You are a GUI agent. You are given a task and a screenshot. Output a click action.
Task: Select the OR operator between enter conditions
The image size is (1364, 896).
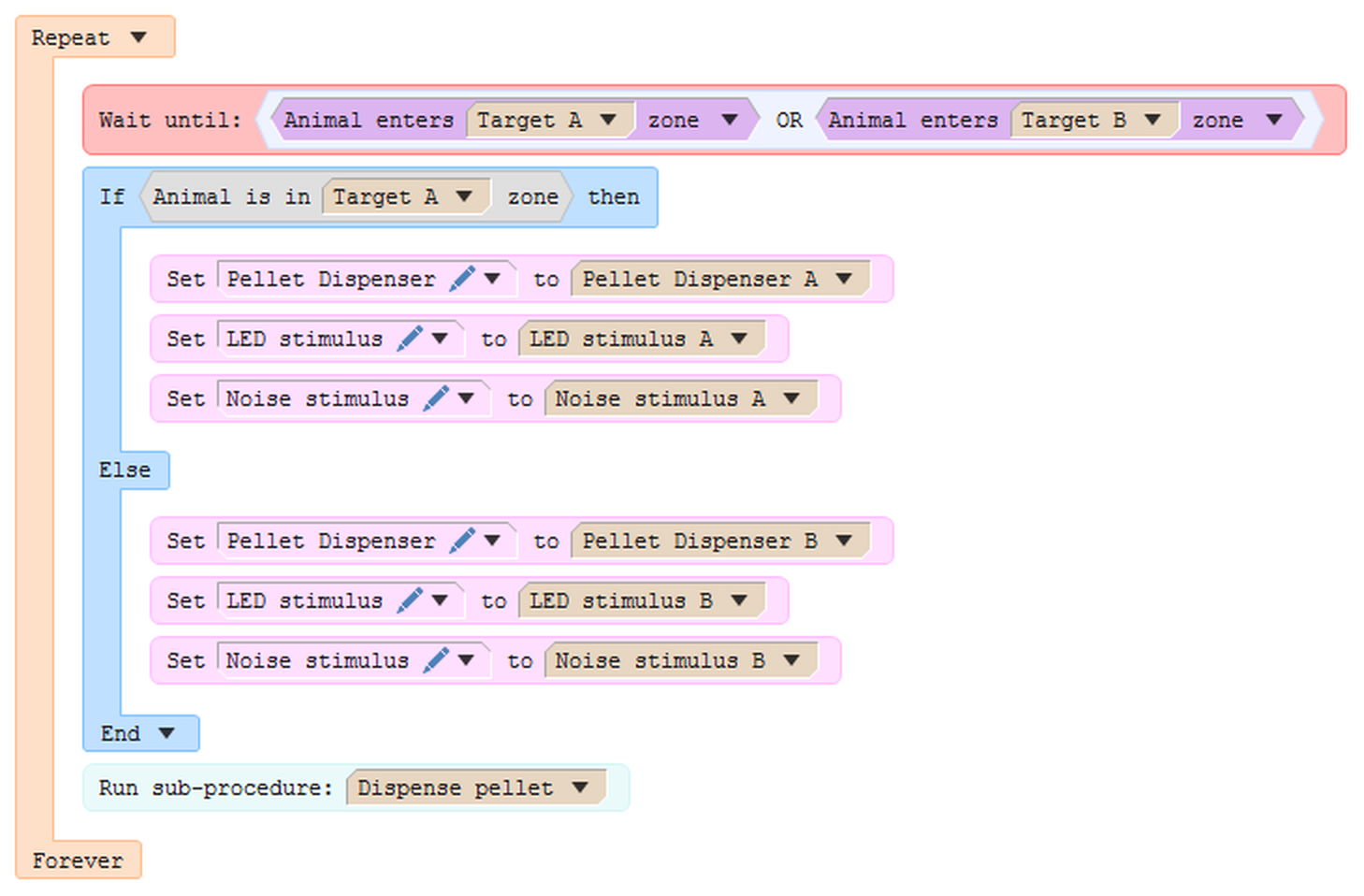tap(789, 120)
